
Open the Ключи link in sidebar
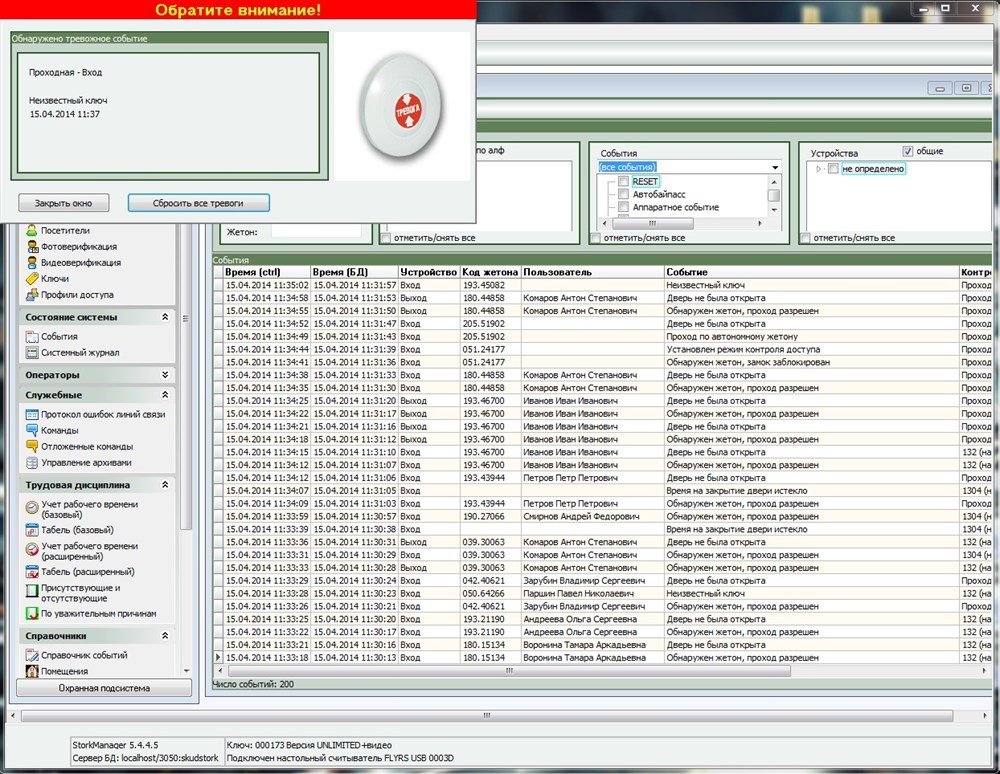[55, 279]
